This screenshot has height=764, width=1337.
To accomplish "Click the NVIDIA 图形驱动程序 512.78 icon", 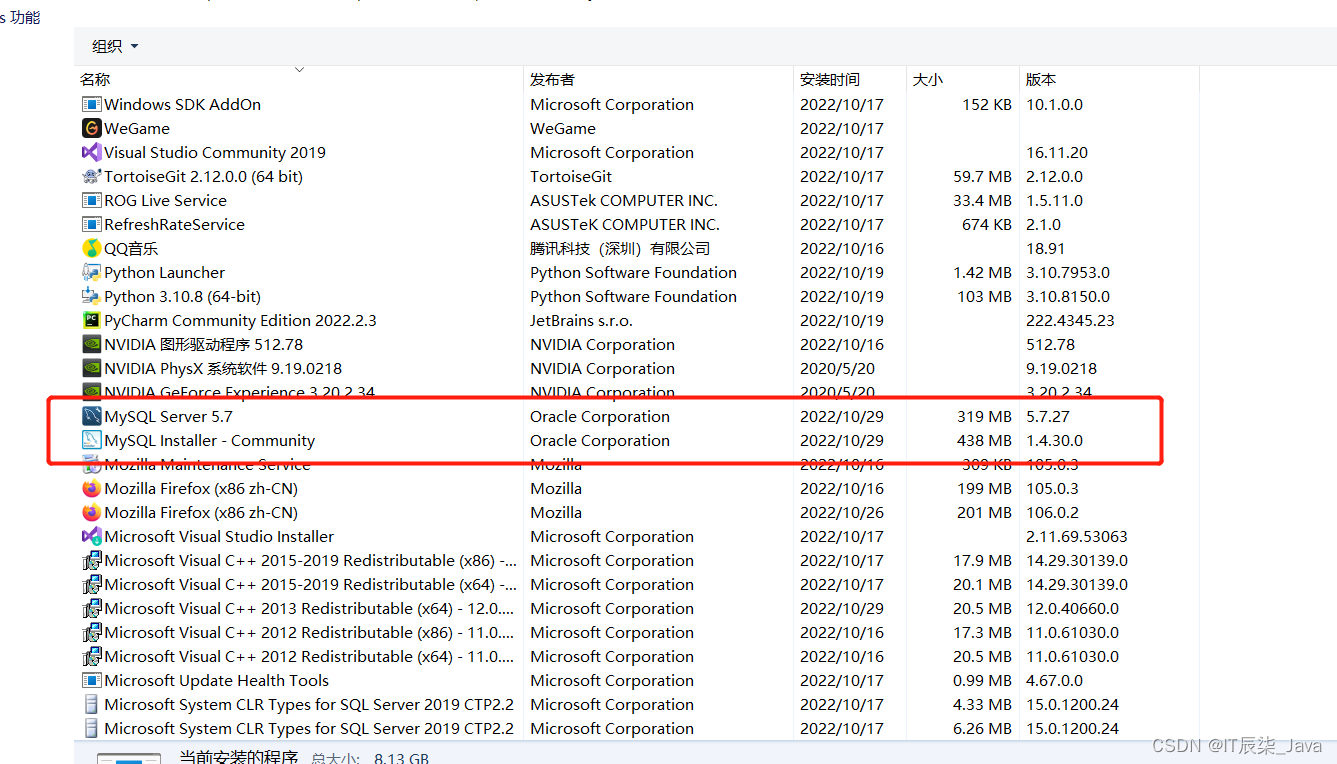I will click(x=91, y=344).
